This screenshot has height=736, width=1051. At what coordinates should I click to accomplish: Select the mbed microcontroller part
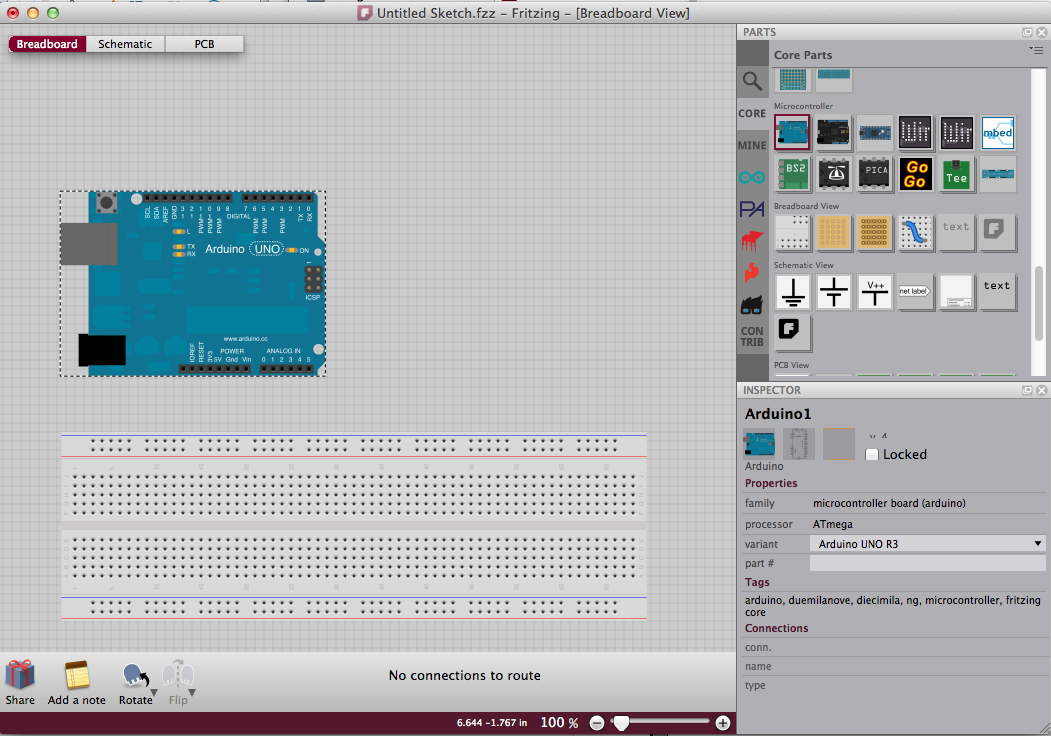997,132
